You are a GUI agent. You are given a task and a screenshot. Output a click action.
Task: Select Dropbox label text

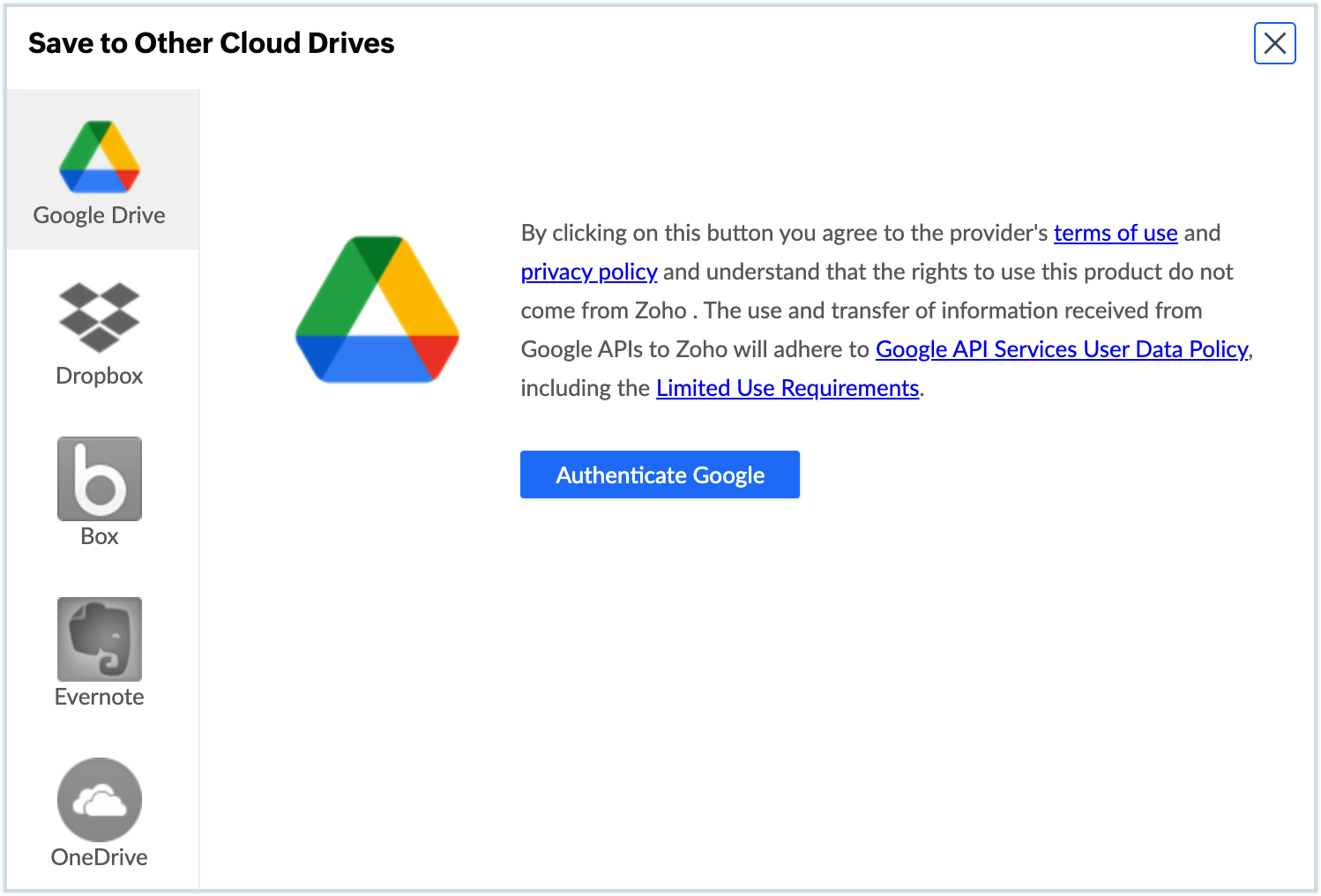tap(99, 376)
